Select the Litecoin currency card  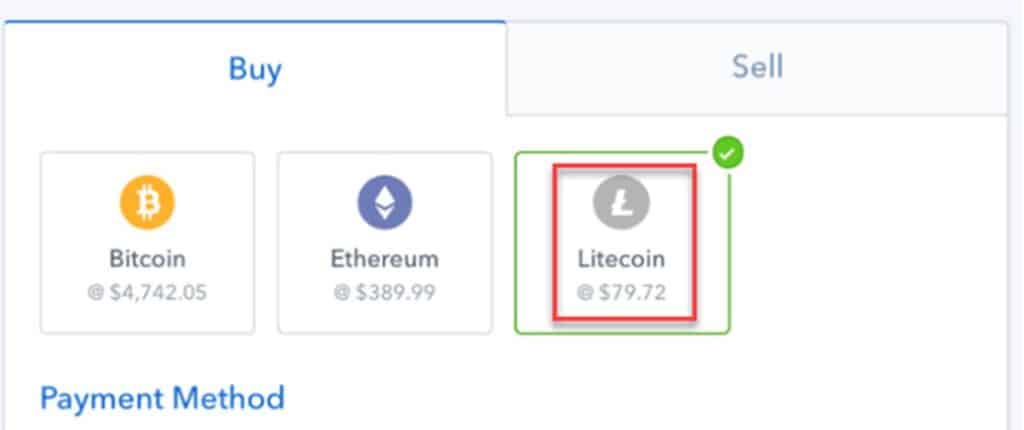coord(622,243)
